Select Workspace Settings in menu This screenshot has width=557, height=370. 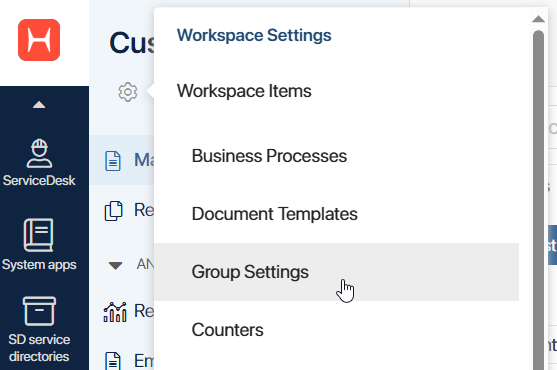click(x=254, y=35)
